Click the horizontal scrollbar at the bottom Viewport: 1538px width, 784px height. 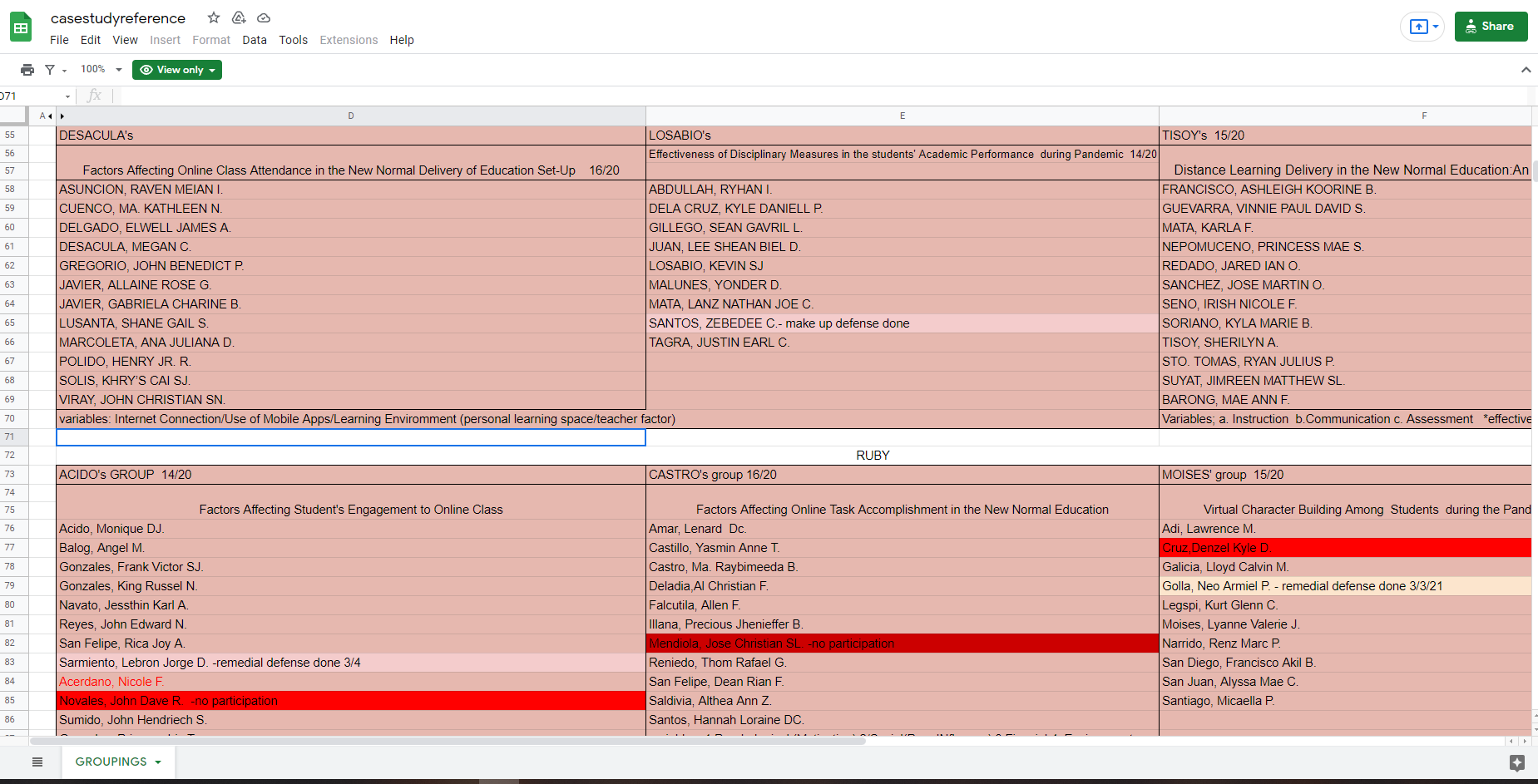[448, 741]
